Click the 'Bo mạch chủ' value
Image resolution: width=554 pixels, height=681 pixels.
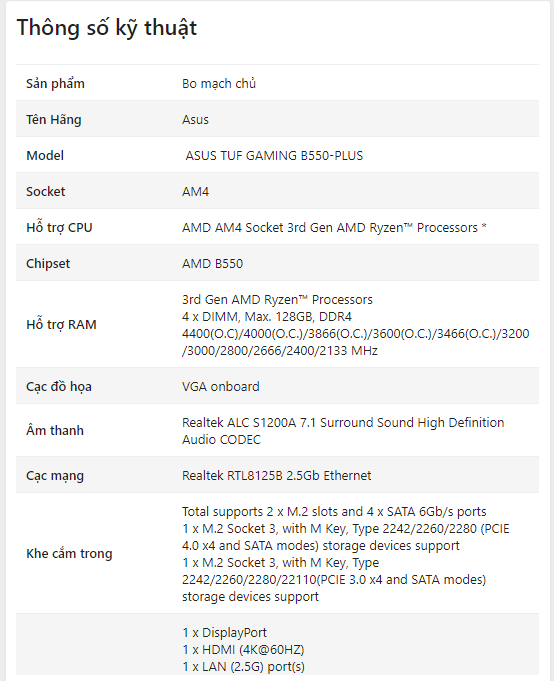(219, 83)
